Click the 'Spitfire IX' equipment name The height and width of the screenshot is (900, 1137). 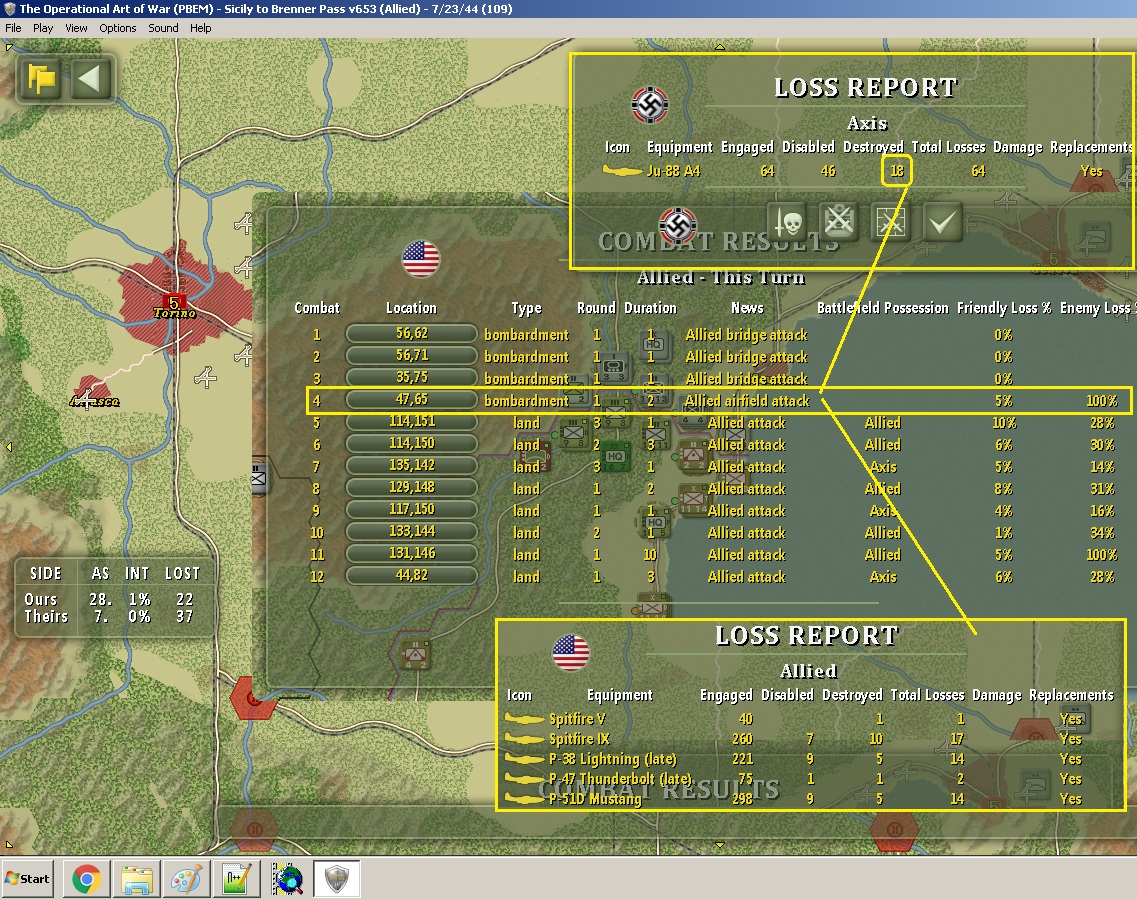(x=579, y=739)
